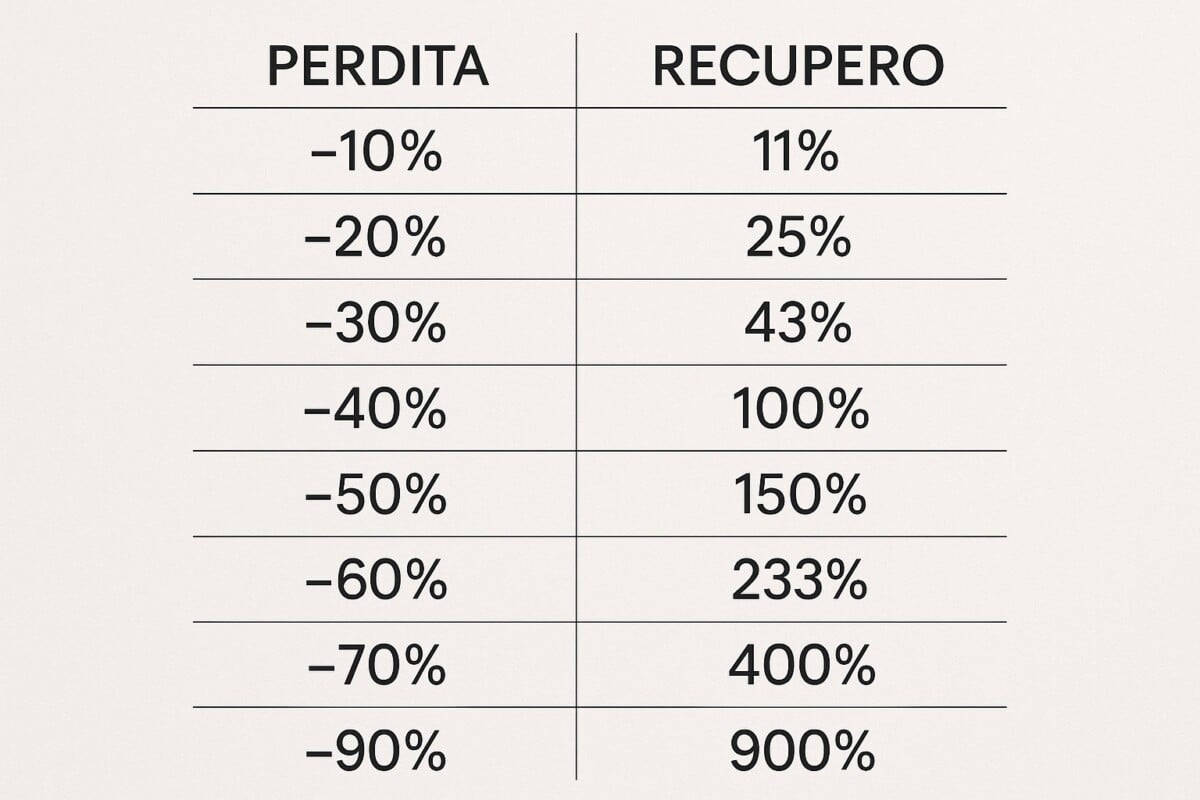Click the −60% value in PERDITA

(x=376, y=582)
